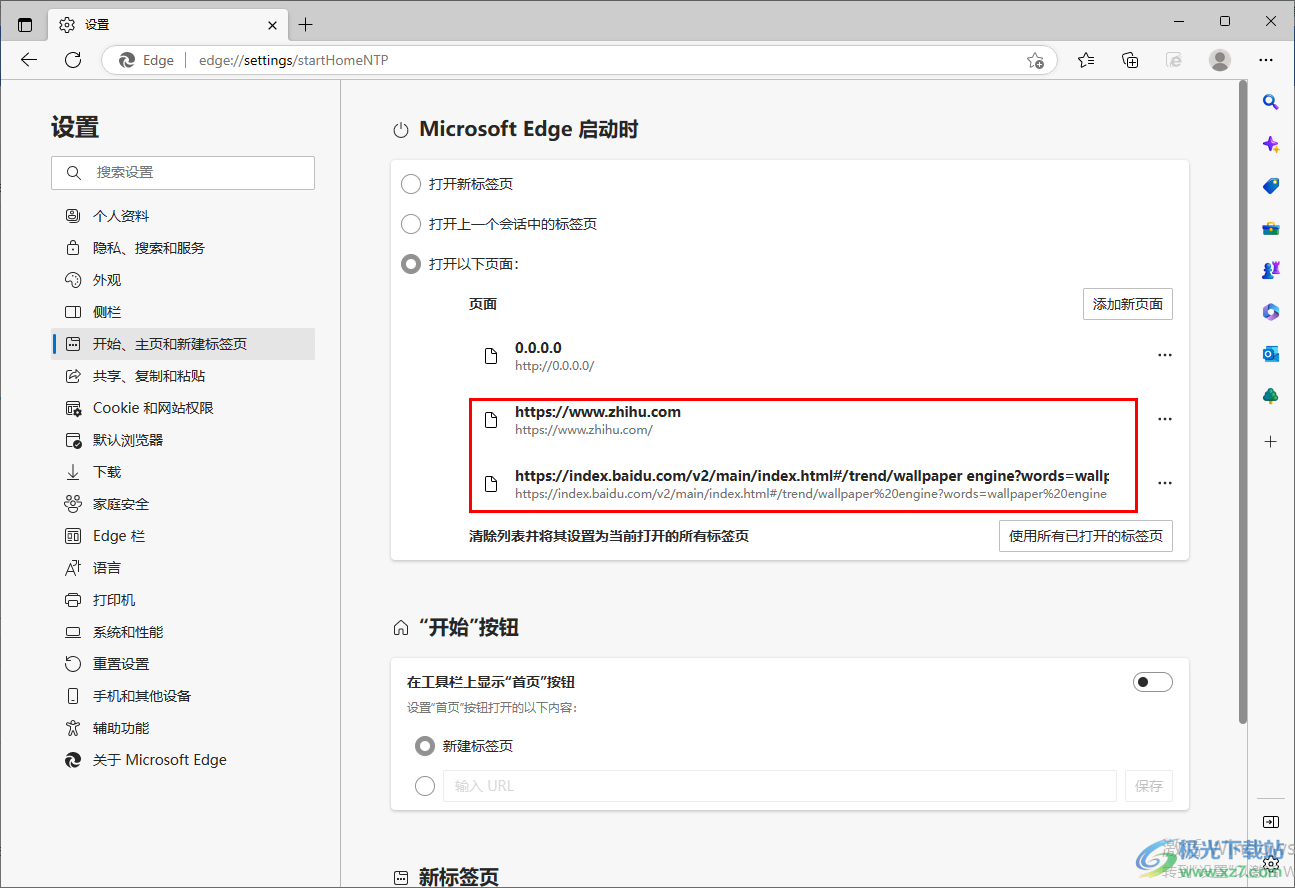This screenshot has width=1295, height=888.
Task: Open 系统和性能 settings section
Action: click(183, 632)
